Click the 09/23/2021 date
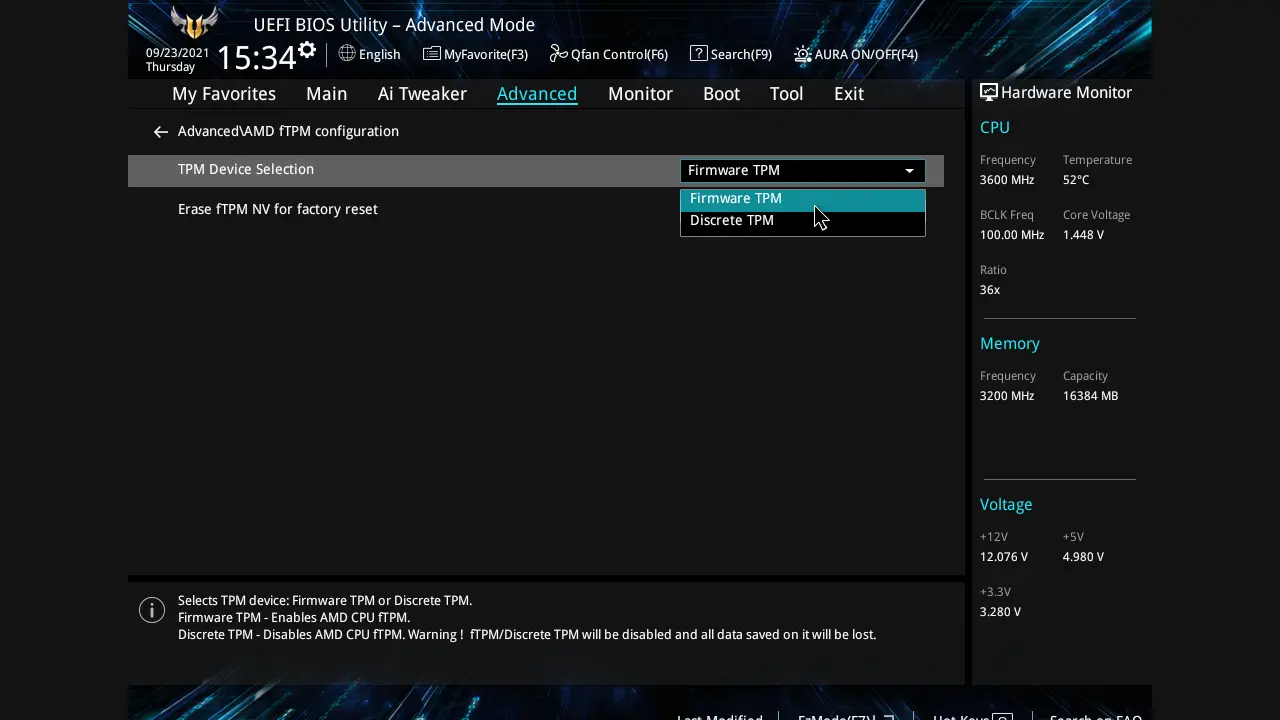Viewport: 1280px width, 720px height. 178,53
